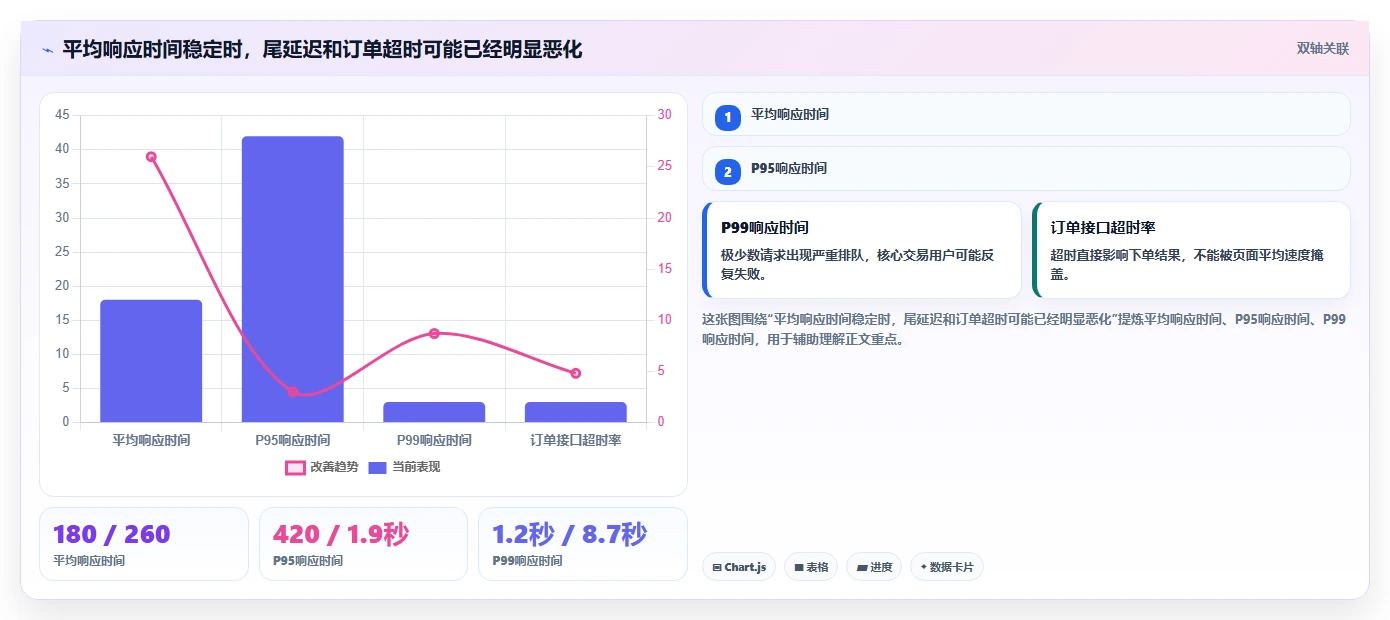
Task: Click the line point above P99响应时间
Action: click(434, 333)
